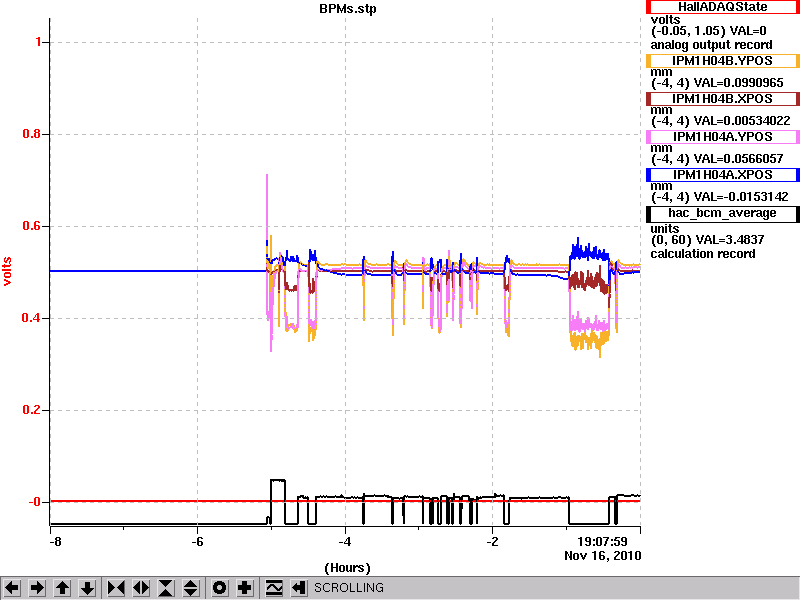Click the -6 hours tick label
Viewport: 800px width, 600px height.
tap(197, 542)
